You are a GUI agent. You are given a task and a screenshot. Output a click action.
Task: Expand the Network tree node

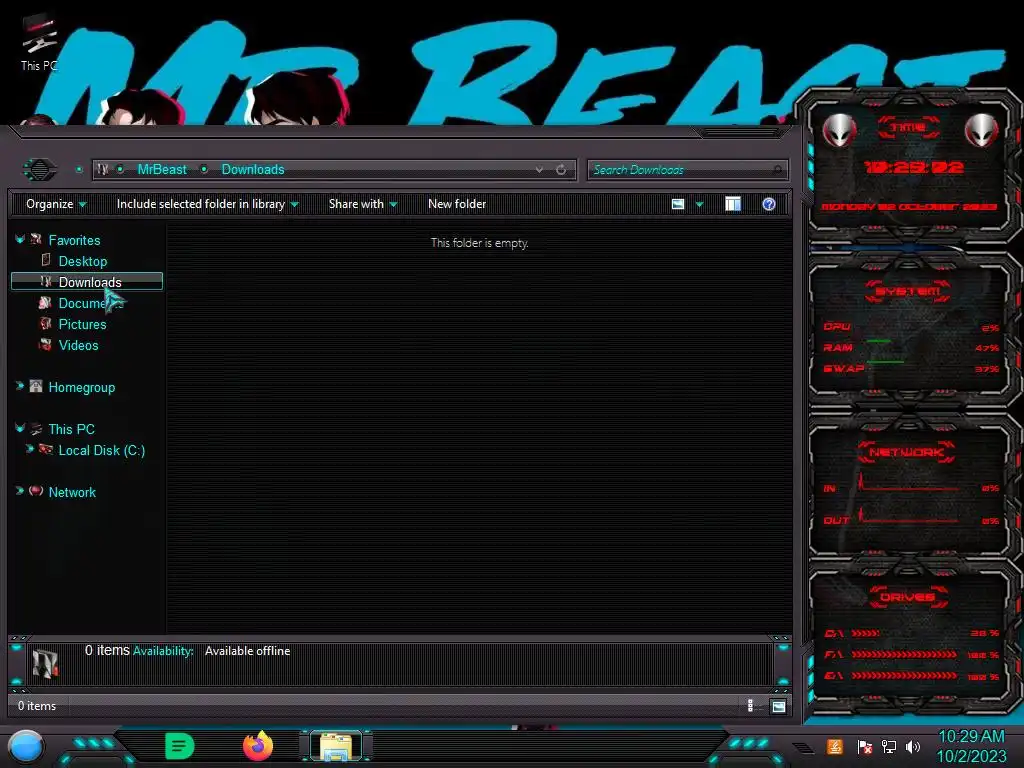[x=20, y=491]
